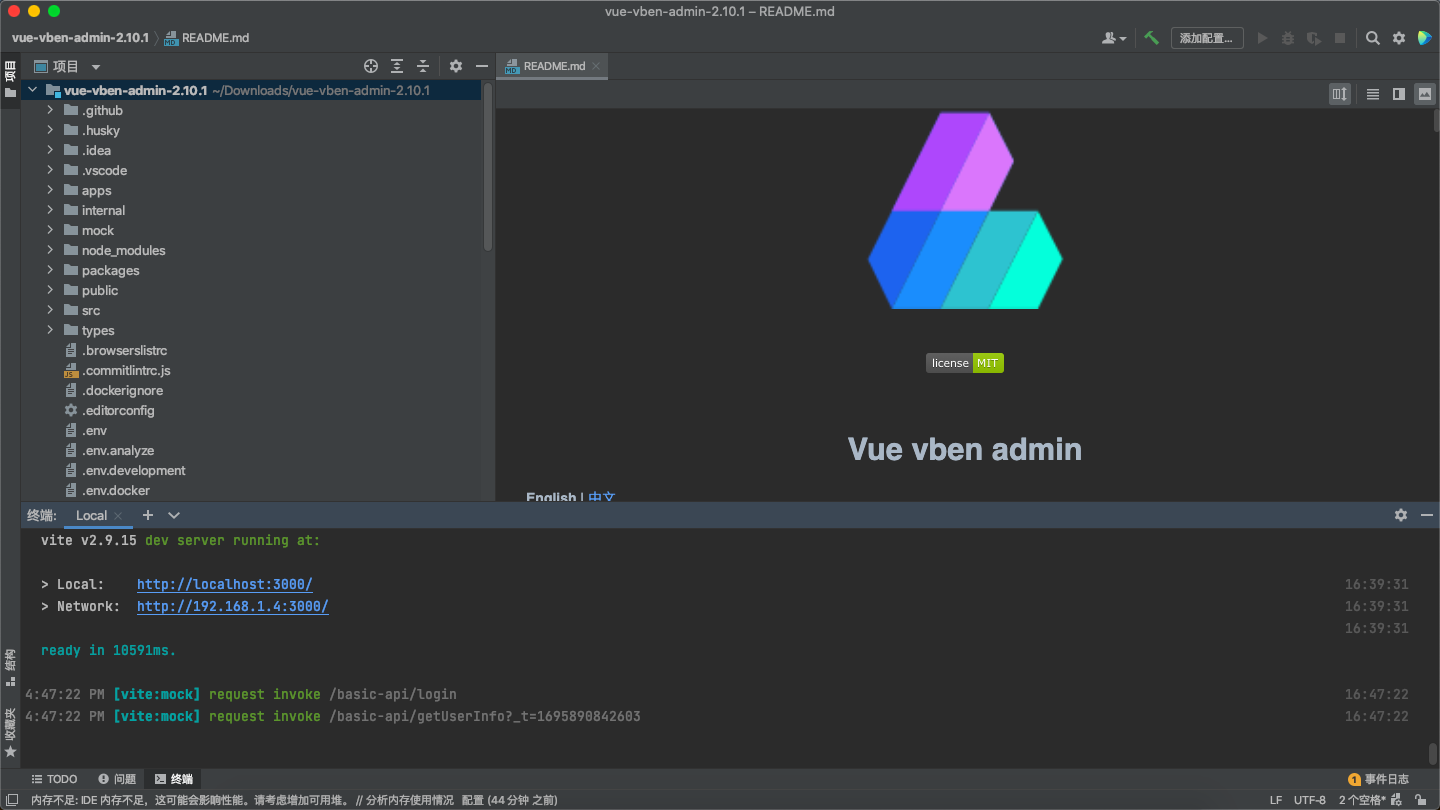Click the Build hammer icon in the toolbar
This screenshot has width=1440, height=810.
pos(1150,37)
